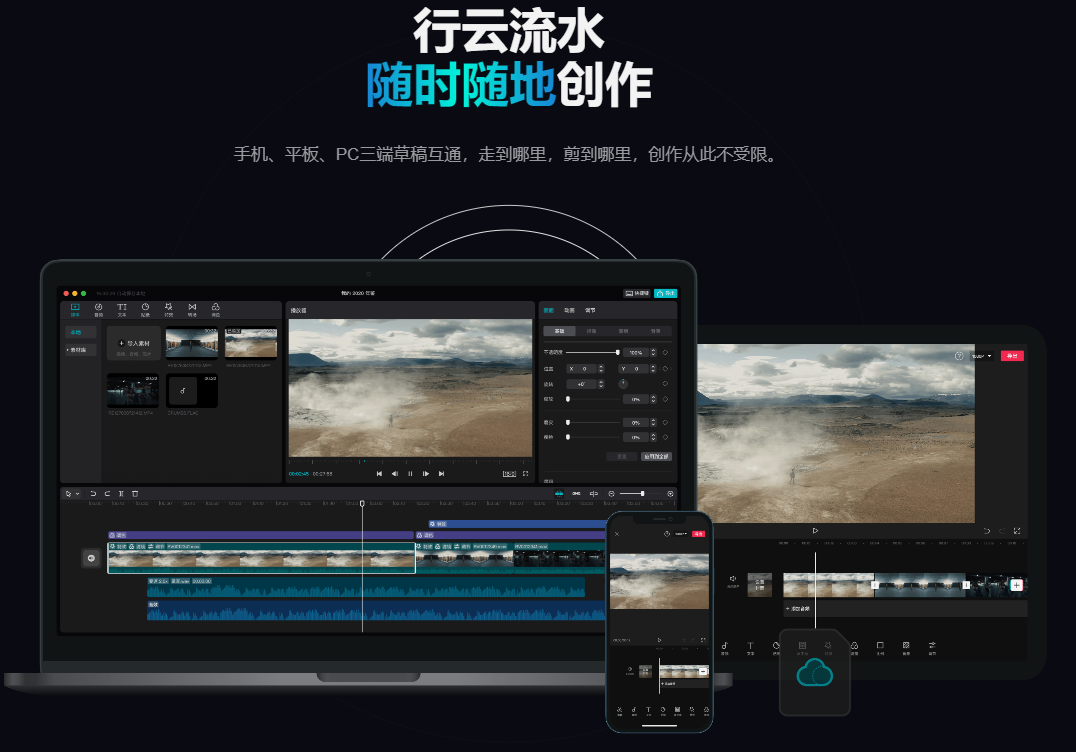
Task: Switch to 调节 tab in properties panel
Action: point(590,310)
